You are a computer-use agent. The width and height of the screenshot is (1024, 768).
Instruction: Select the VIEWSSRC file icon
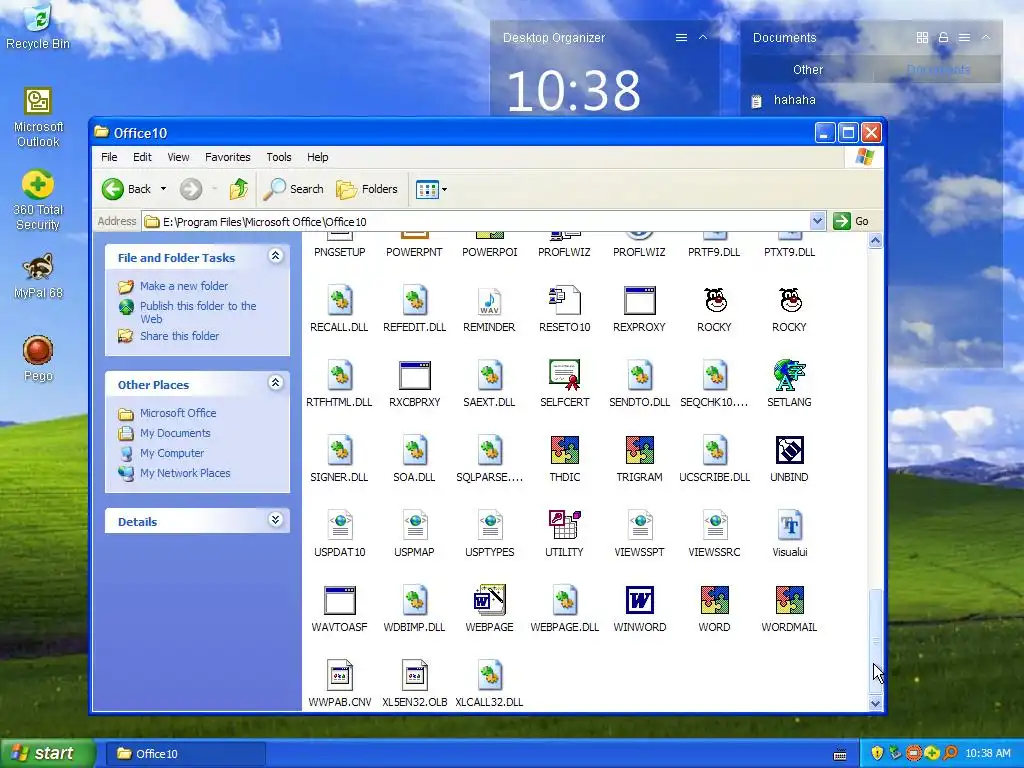714,525
